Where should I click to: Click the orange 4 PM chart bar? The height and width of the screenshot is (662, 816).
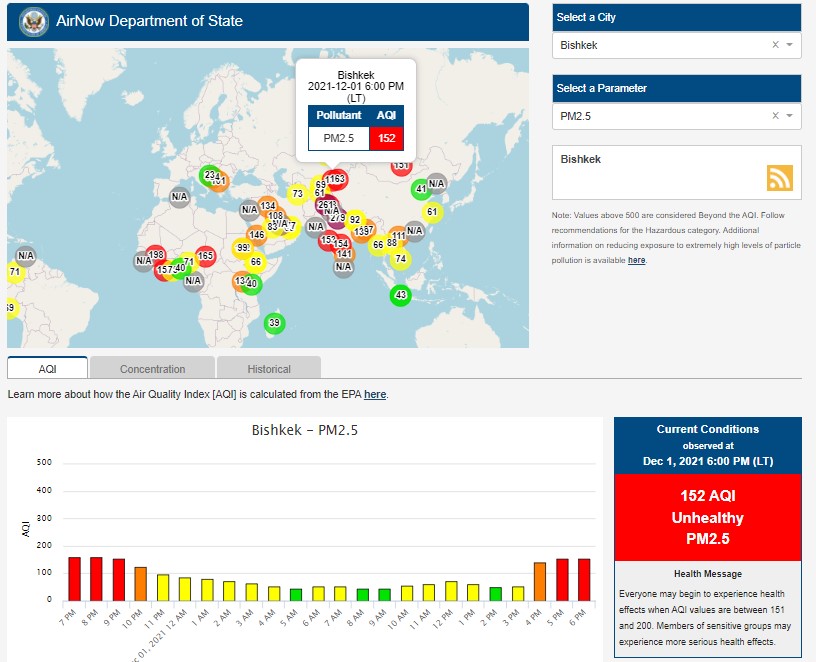pyautogui.click(x=539, y=581)
